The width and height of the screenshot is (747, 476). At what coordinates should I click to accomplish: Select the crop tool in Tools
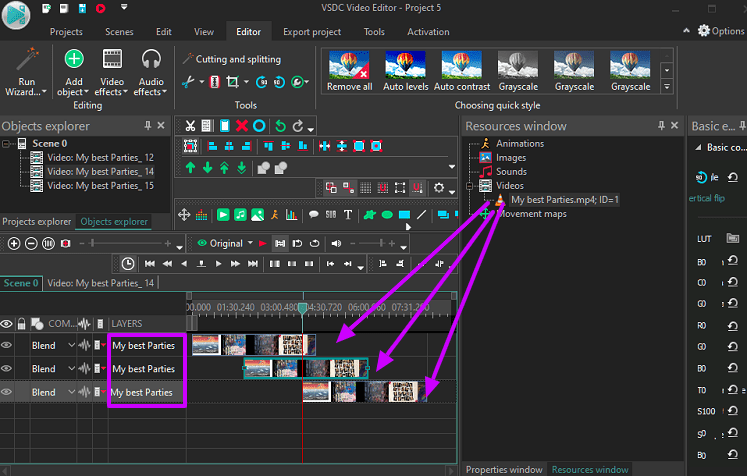pyautogui.click(x=232, y=82)
